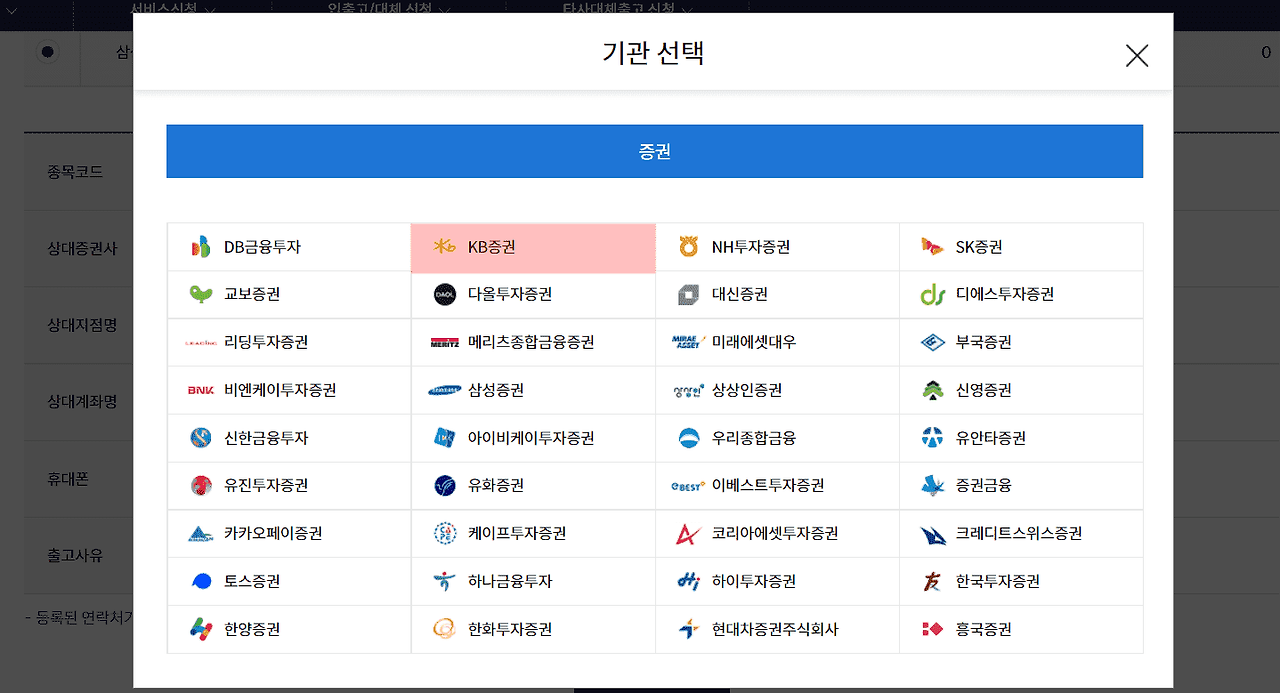The image size is (1280, 693).
Task: Click the NH투자증권 logo icon
Action: point(689,247)
